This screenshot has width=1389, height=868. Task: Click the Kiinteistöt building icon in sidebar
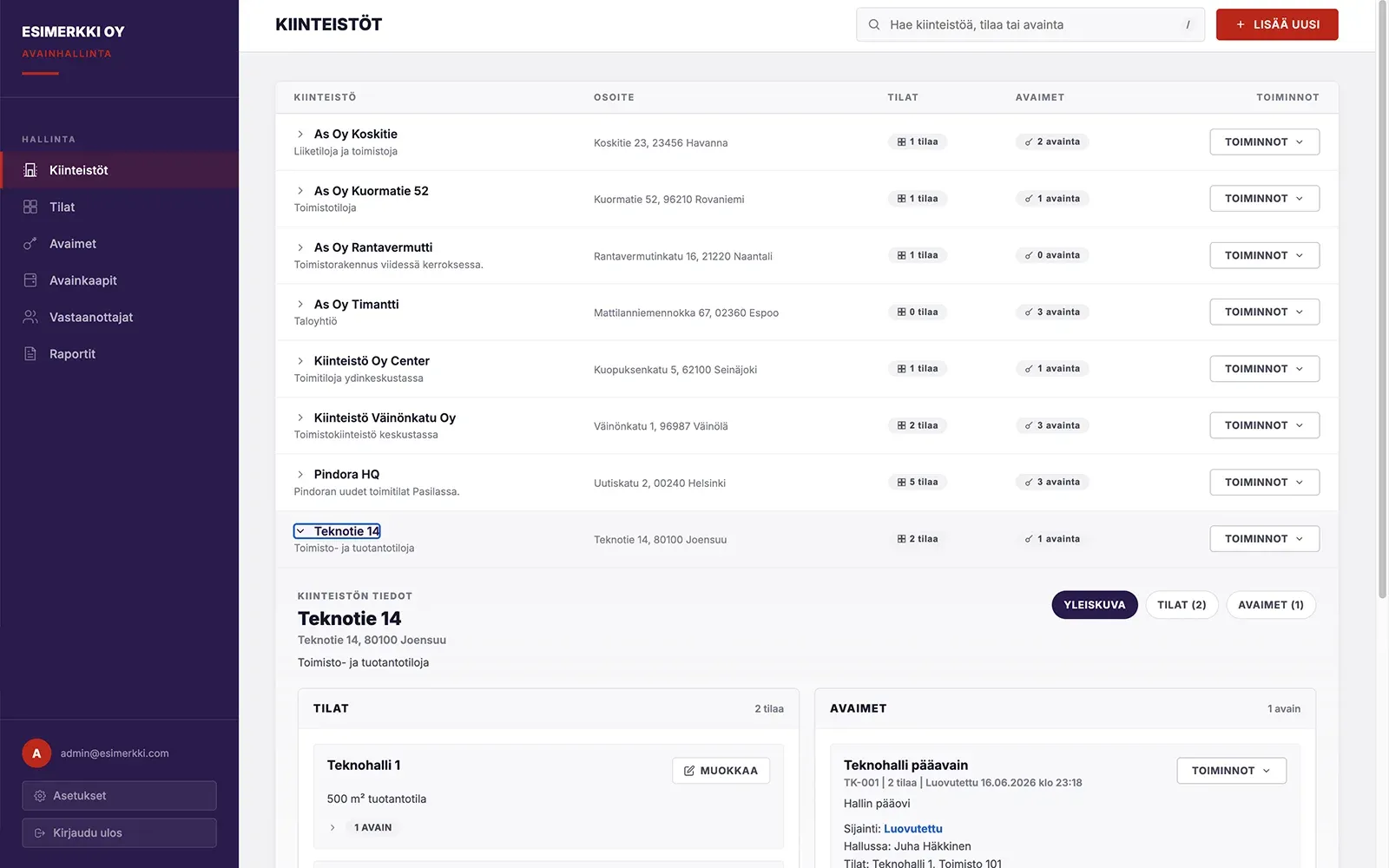[30, 170]
